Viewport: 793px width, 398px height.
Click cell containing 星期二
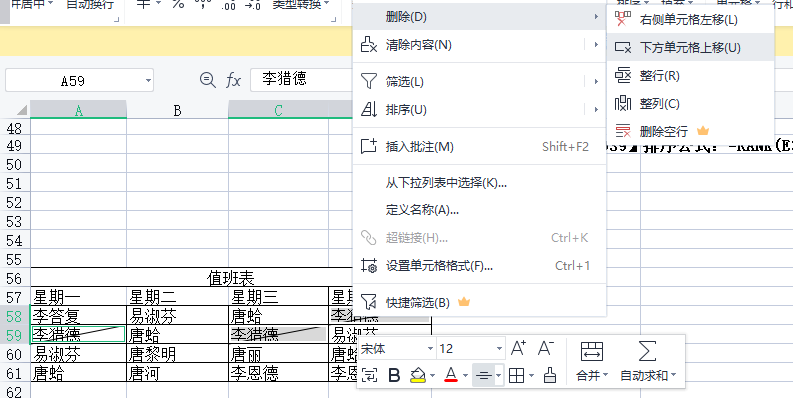click(x=178, y=297)
